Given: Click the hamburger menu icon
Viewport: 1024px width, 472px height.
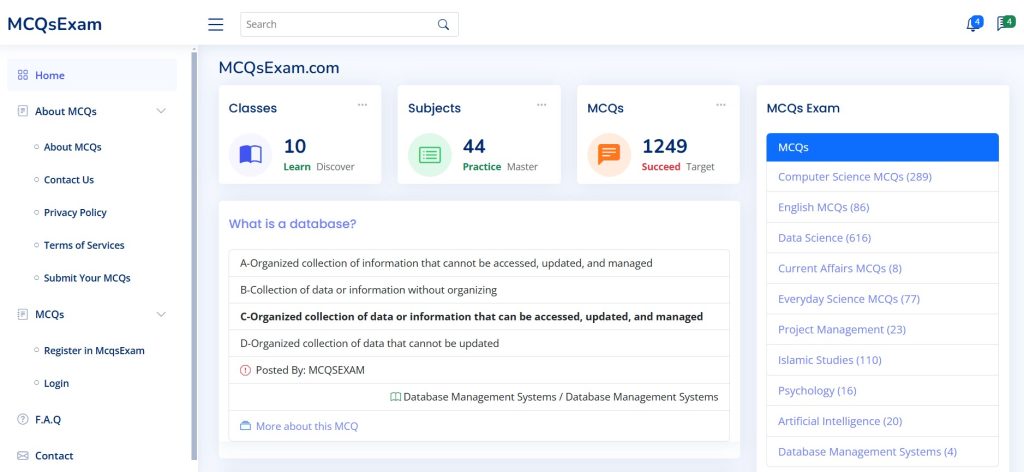Looking at the screenshot, I should point(215,25).
